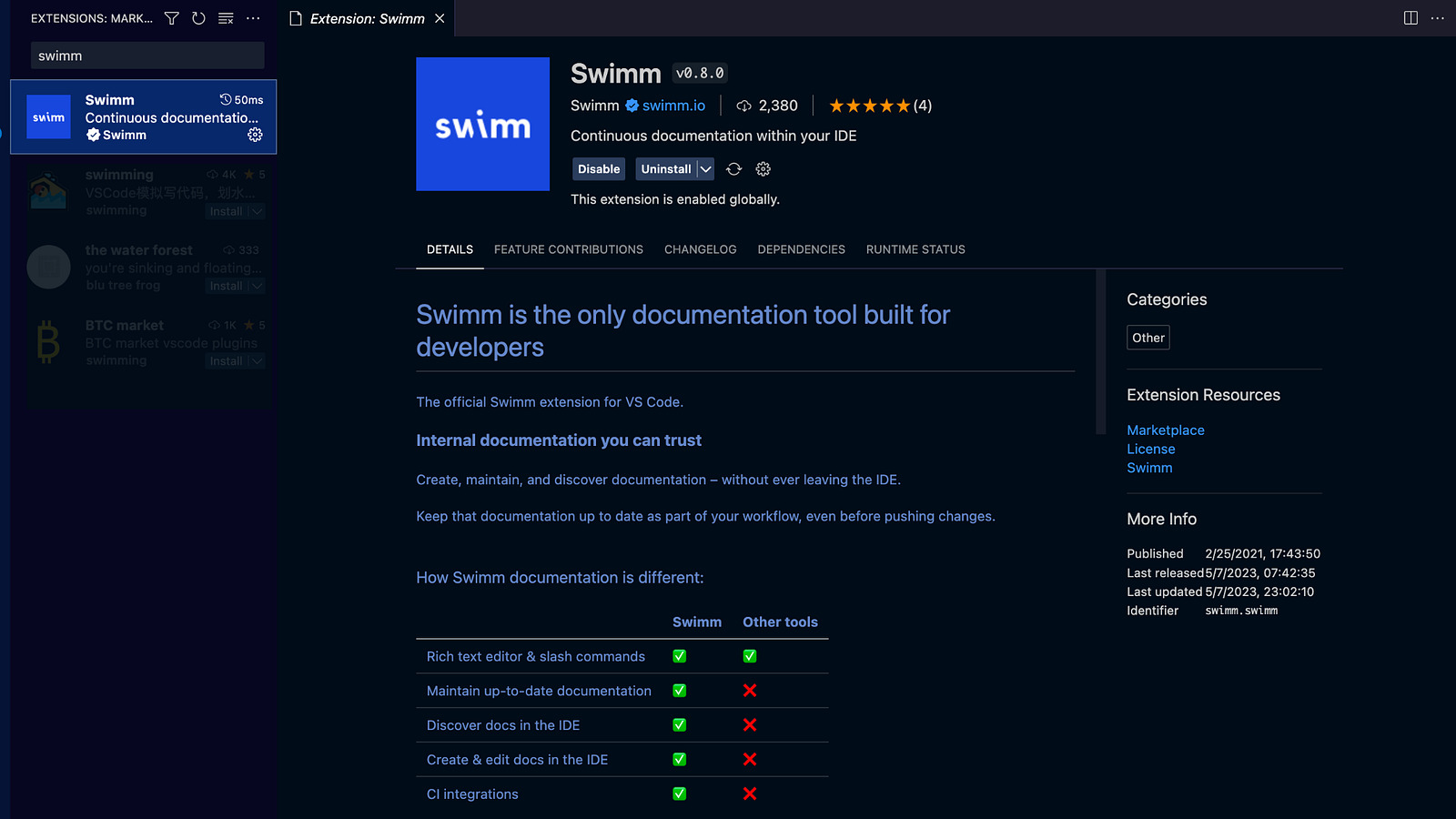The height and width of the screenshot is (819, 1456).
Task: Switch to the Changelog tab
Action: (x=700, y=249)
